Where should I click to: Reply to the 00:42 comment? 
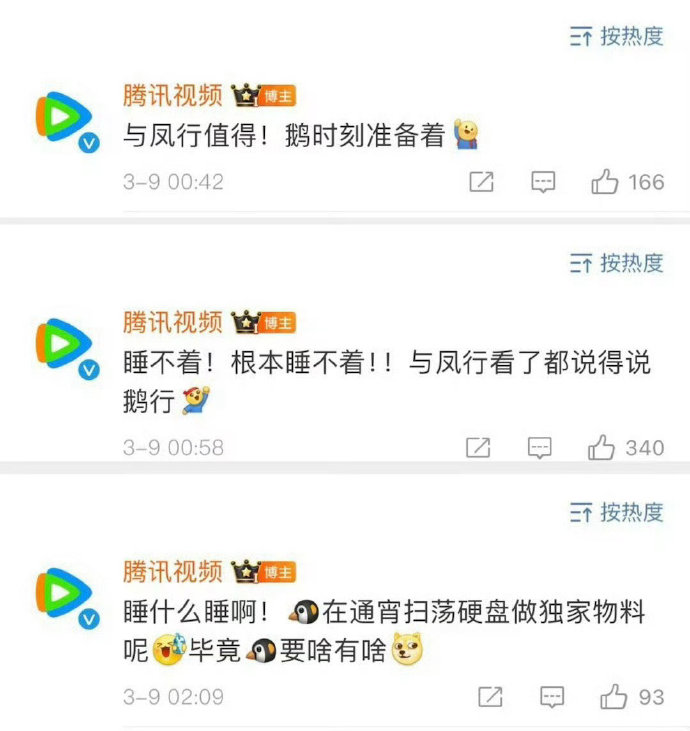click(x=543, y=182)
